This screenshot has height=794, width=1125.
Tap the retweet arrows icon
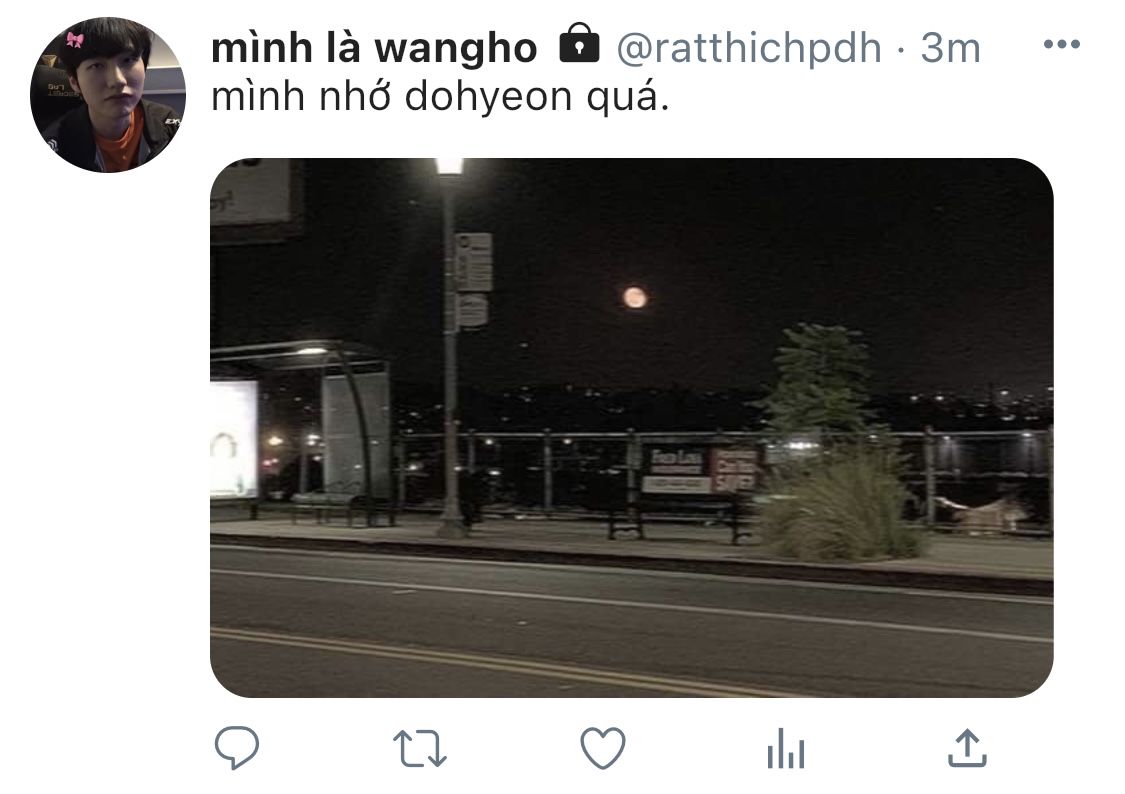(x=420, y=749)
